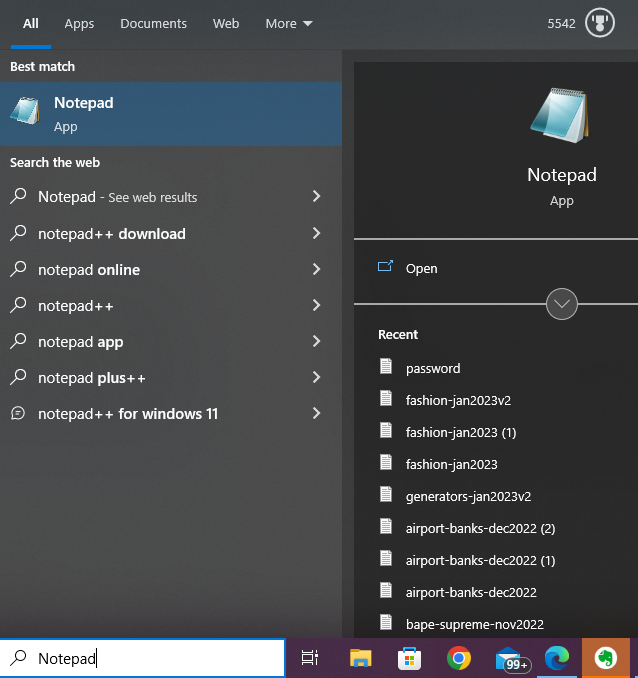Viewport: 638px width, 678px height.
Task: Click the Notepad search input field
Action: [x=143, y=658]
